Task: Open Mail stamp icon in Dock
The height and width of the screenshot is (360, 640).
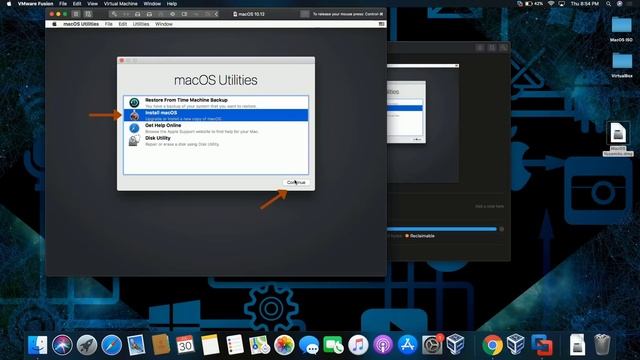Action: pos(136,345)
